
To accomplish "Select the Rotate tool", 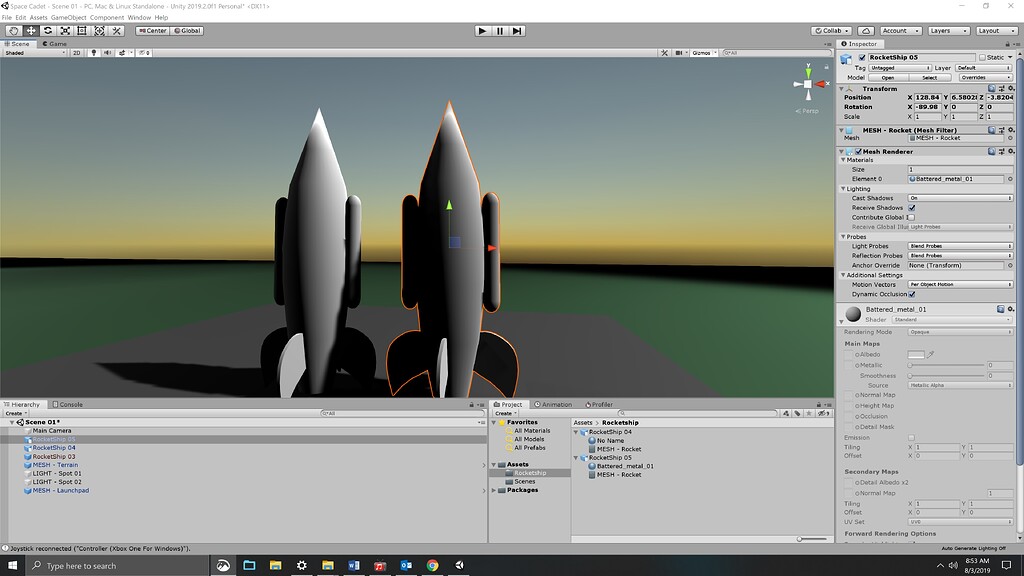I will pyautogui.click(x=48, y=30).
